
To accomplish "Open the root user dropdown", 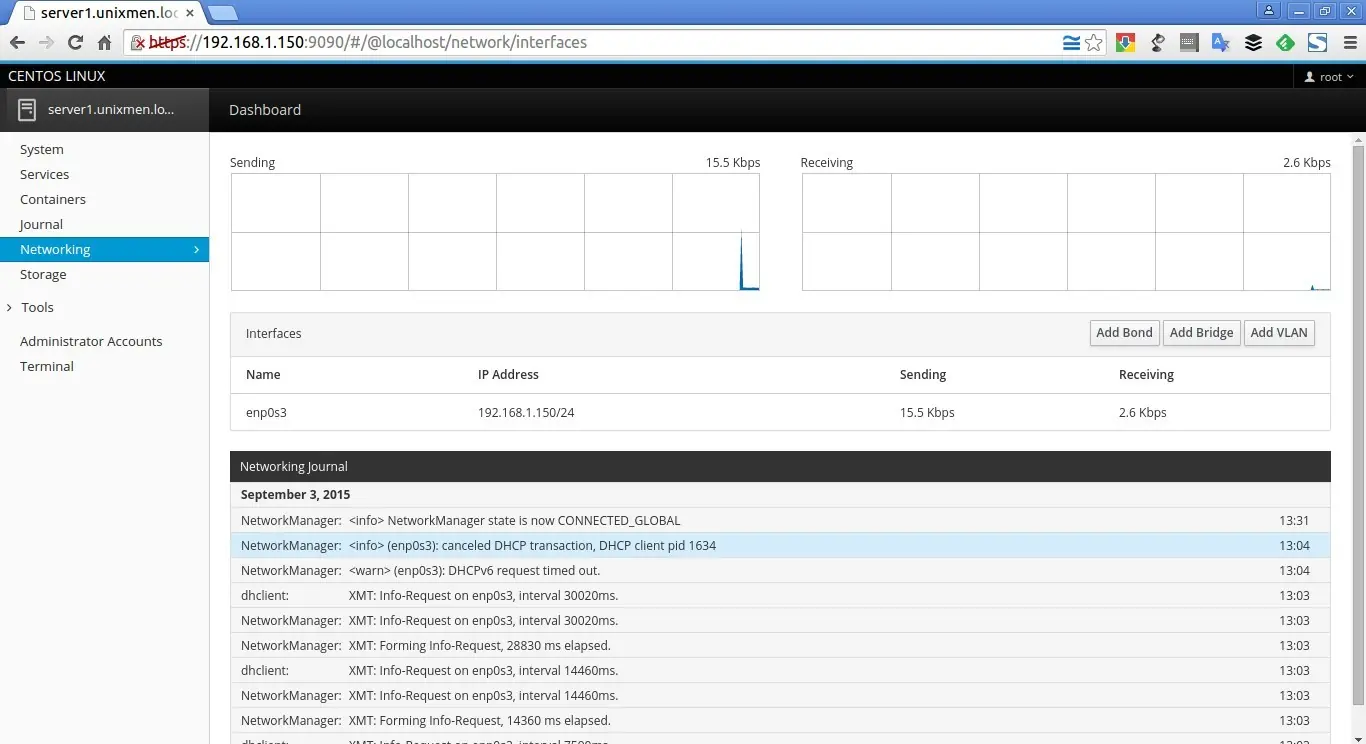I will tap(1329, 77).
